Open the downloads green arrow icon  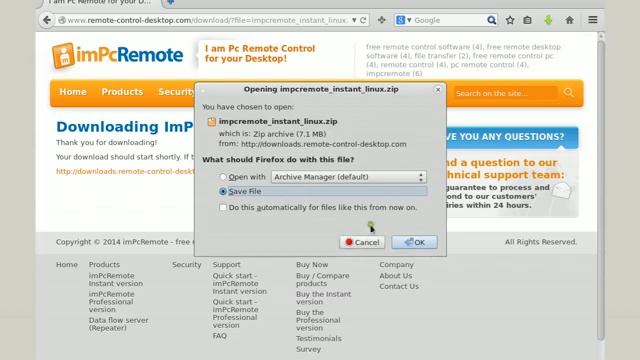(x=548, y=20)
